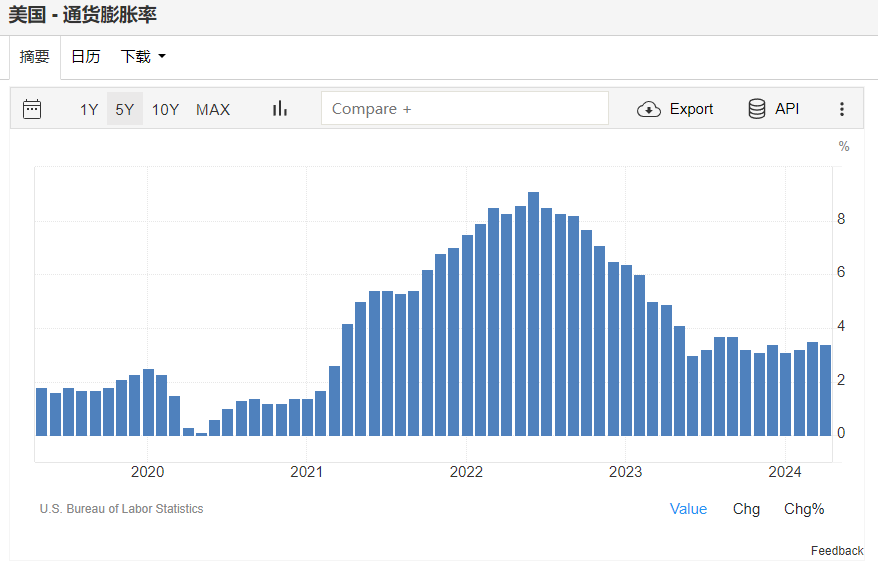
Task: Click the y-axis value 6 label
Action: [x=841, y=272]
